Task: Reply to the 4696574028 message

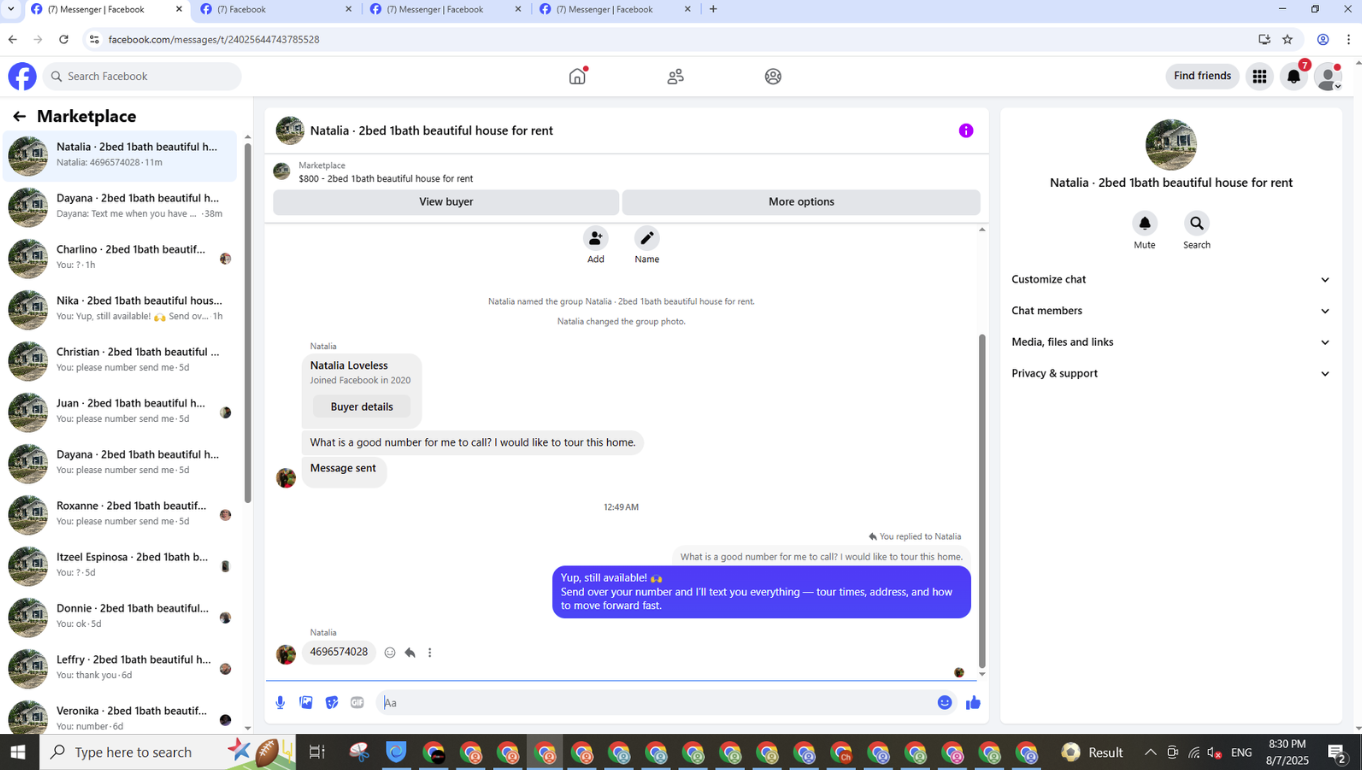Action: click(x=410, y=653)
